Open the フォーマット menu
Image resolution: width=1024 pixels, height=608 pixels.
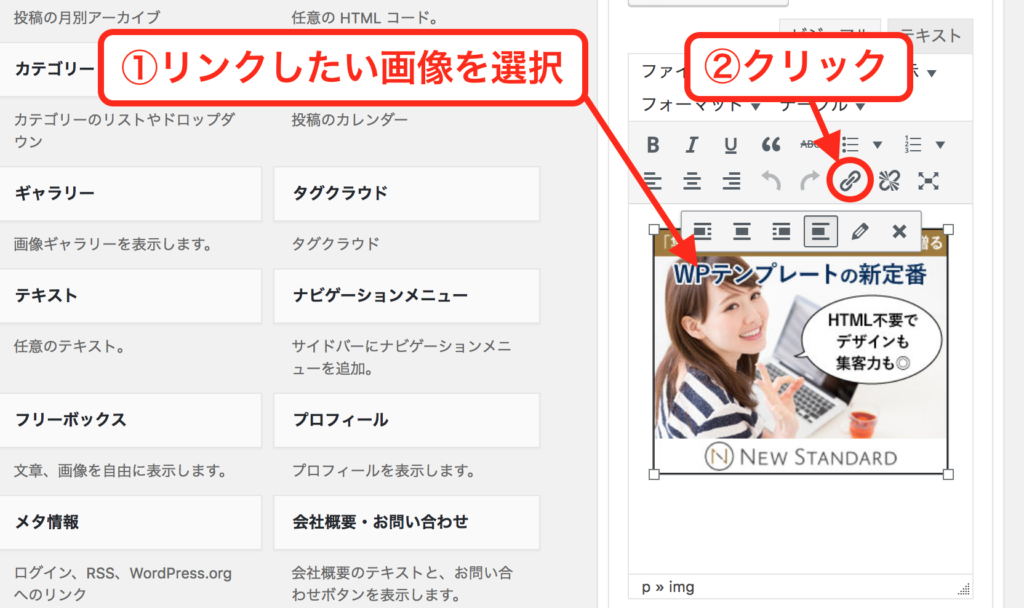[x=700, y=104]
